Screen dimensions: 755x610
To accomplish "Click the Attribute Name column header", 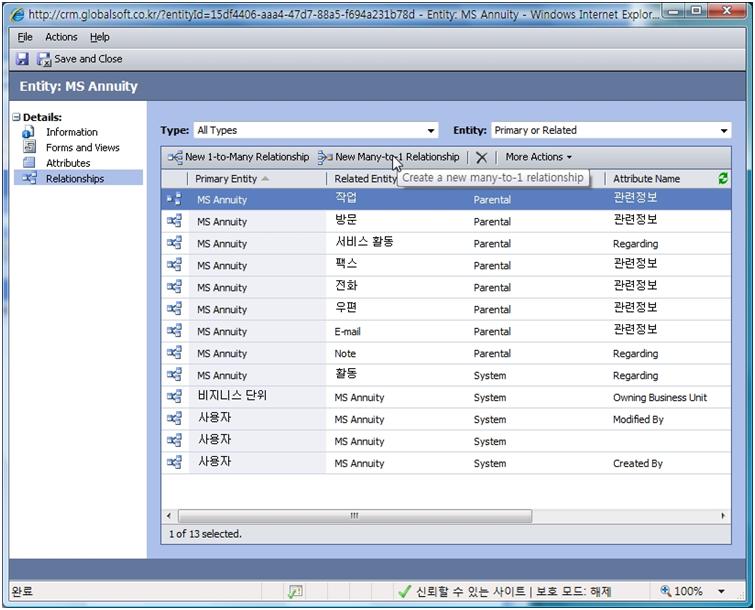I will click(x=647, y=179).
